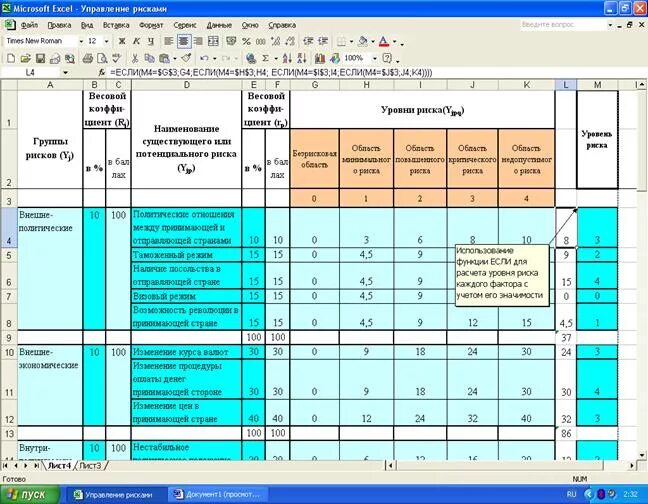
Task: Open Print Preview
Action: point(102,58)
